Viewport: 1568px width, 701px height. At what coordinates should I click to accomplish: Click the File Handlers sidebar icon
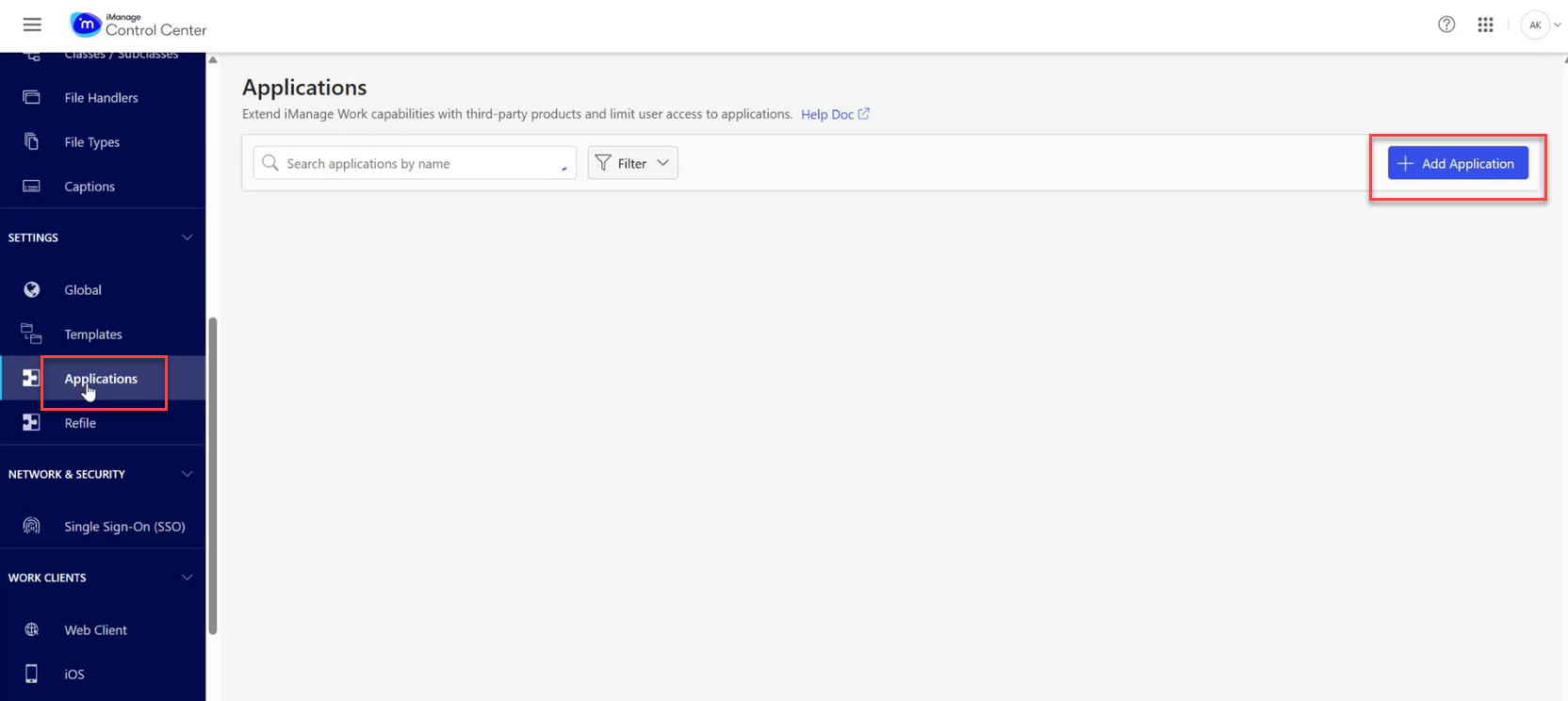pos(31,97)
